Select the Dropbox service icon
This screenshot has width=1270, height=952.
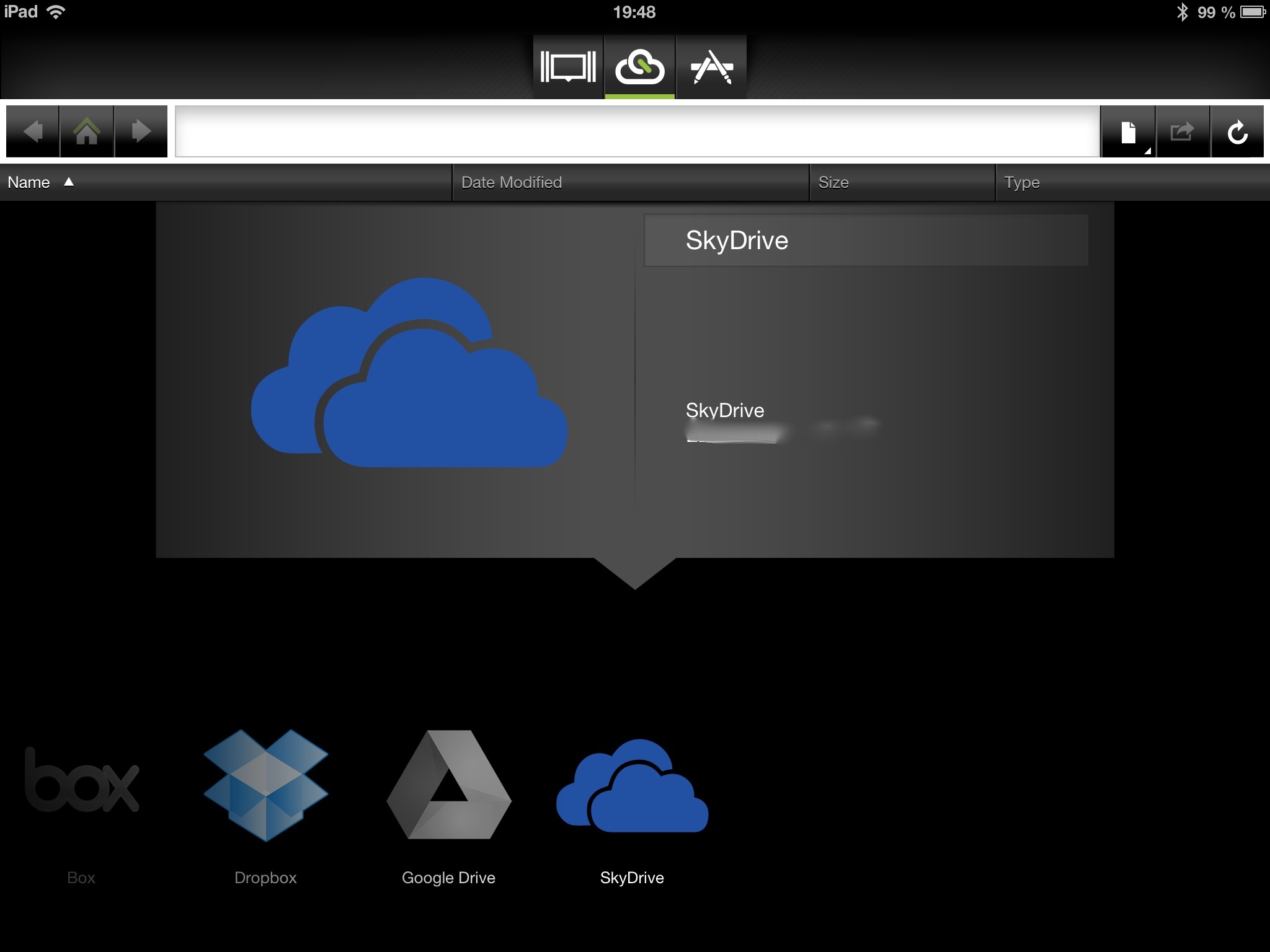tap(265, 806)
